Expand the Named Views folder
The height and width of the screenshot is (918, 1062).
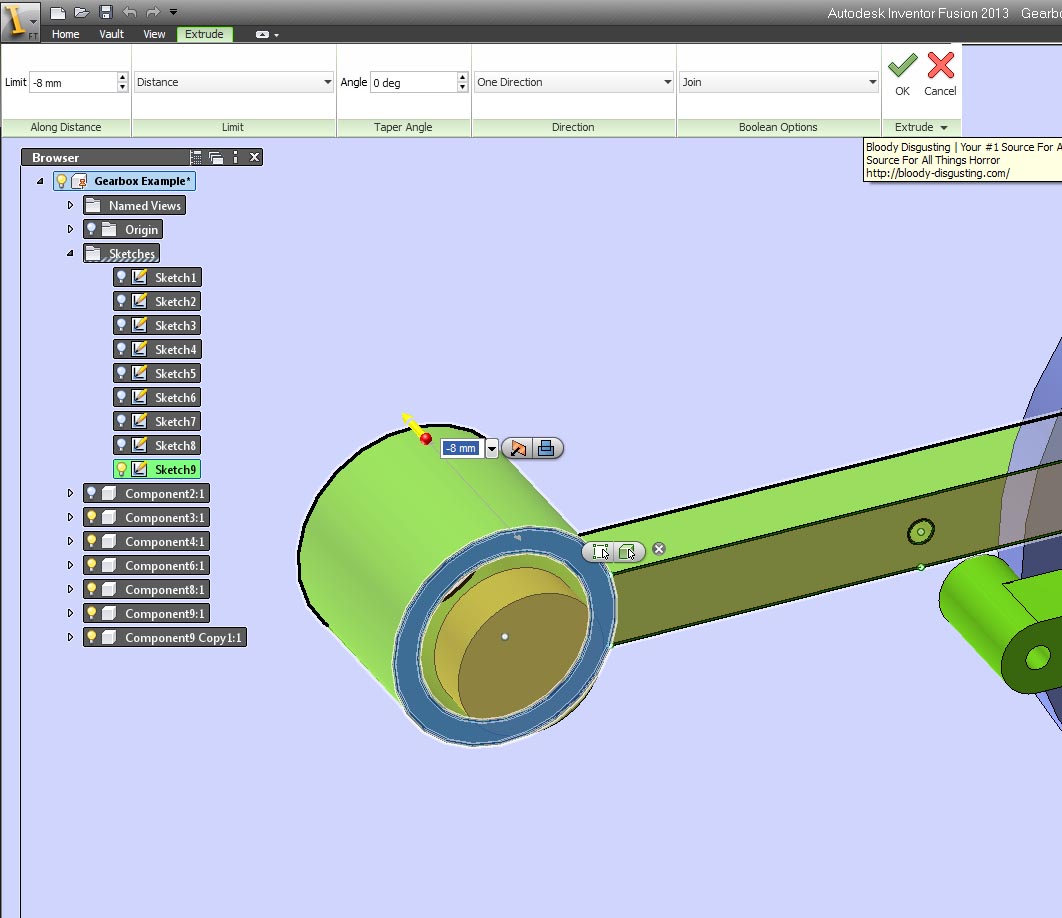[70, 205]
